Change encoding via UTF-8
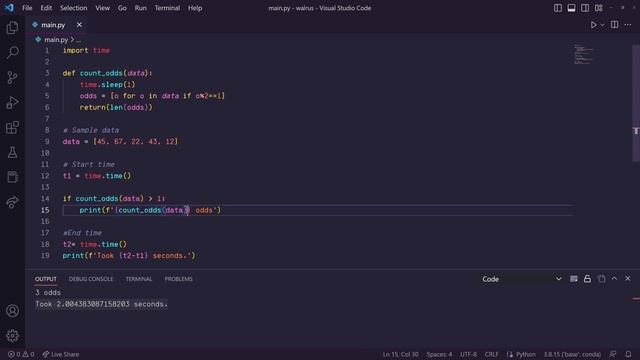The image size is (640, 360). pyautogui.click(x=468, y=354)
